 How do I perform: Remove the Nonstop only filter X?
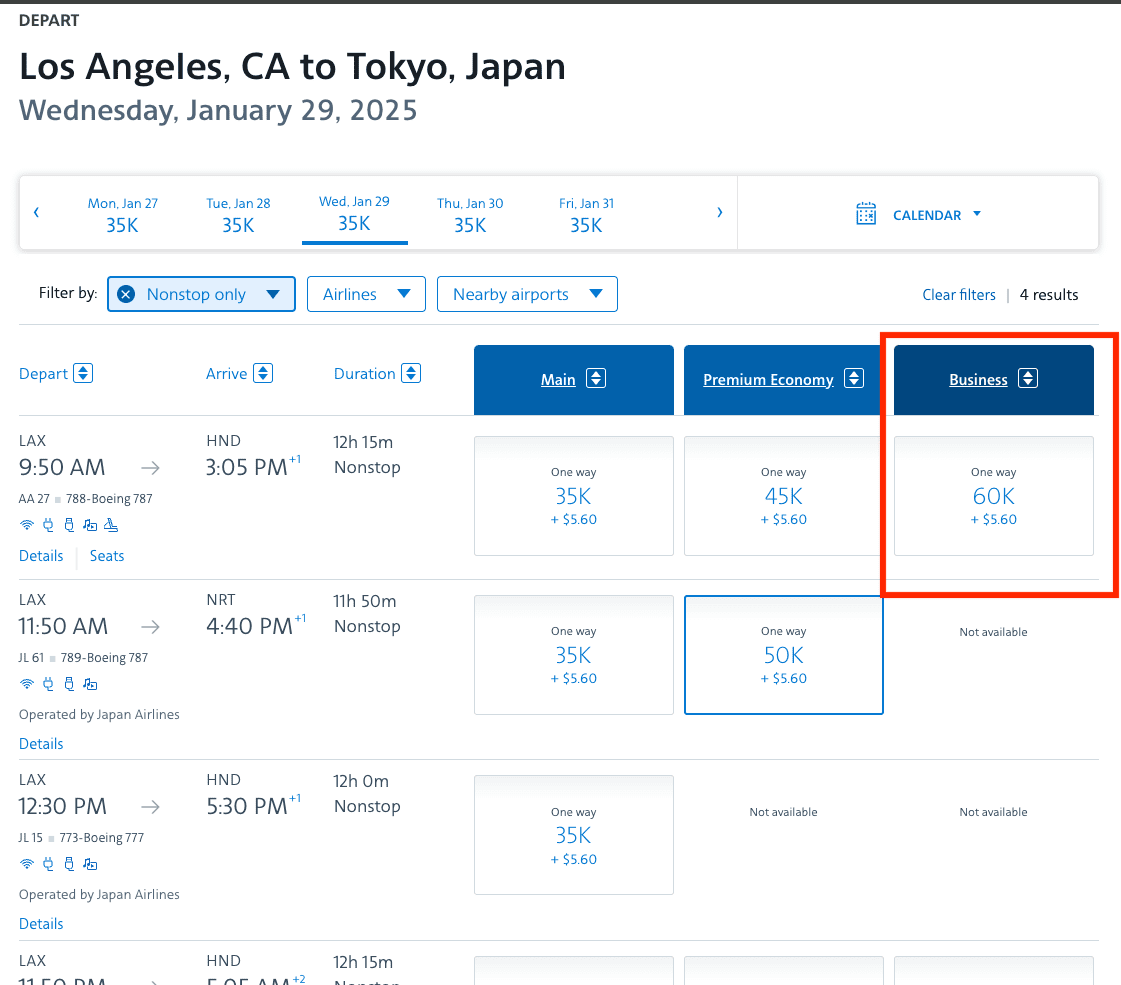coord(126,294)
